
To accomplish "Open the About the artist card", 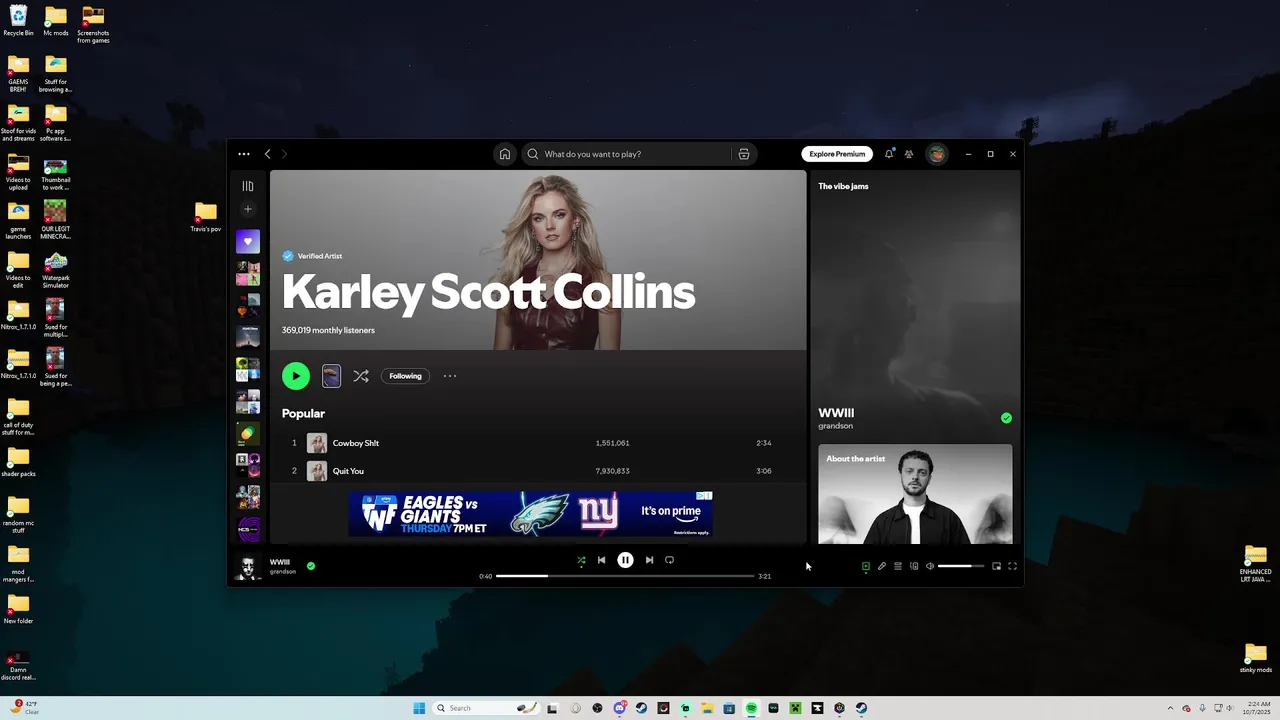I will [915, 494].
